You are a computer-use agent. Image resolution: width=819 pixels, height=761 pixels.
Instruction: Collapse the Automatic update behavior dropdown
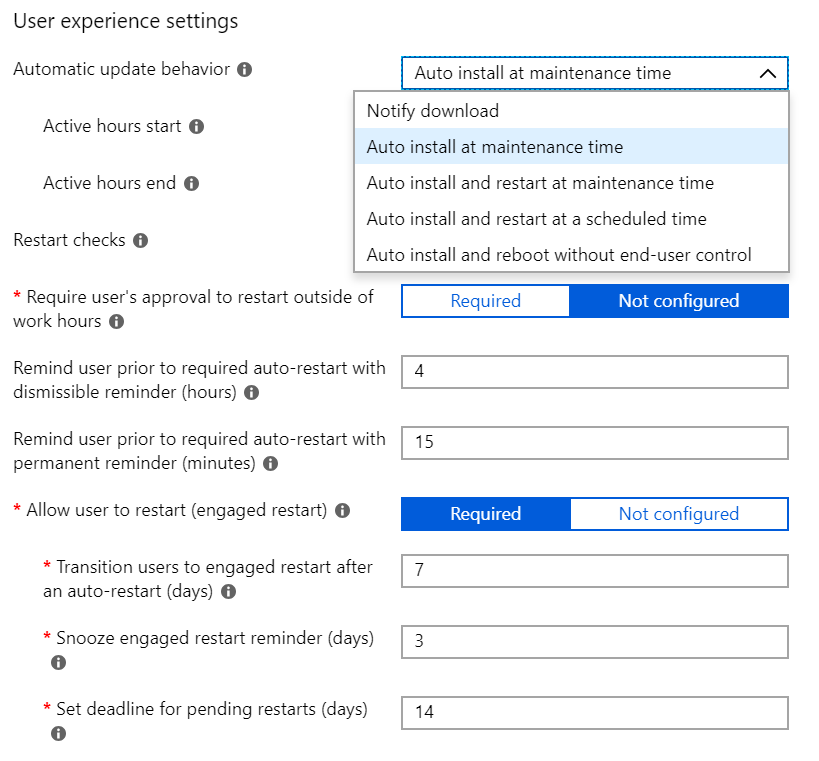[x=768, y=72]
